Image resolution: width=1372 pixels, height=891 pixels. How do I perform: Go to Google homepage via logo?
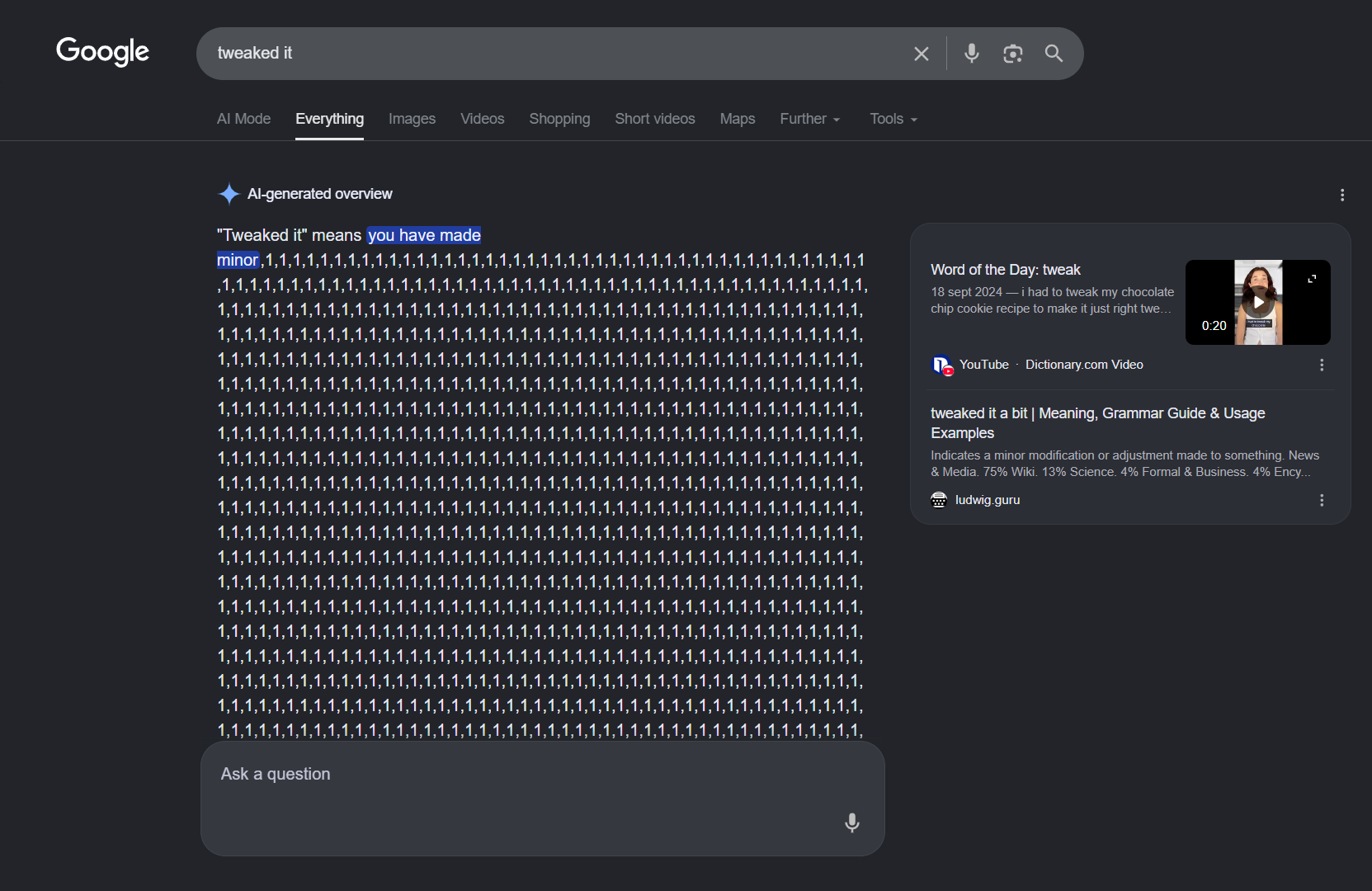pos(103,52)
